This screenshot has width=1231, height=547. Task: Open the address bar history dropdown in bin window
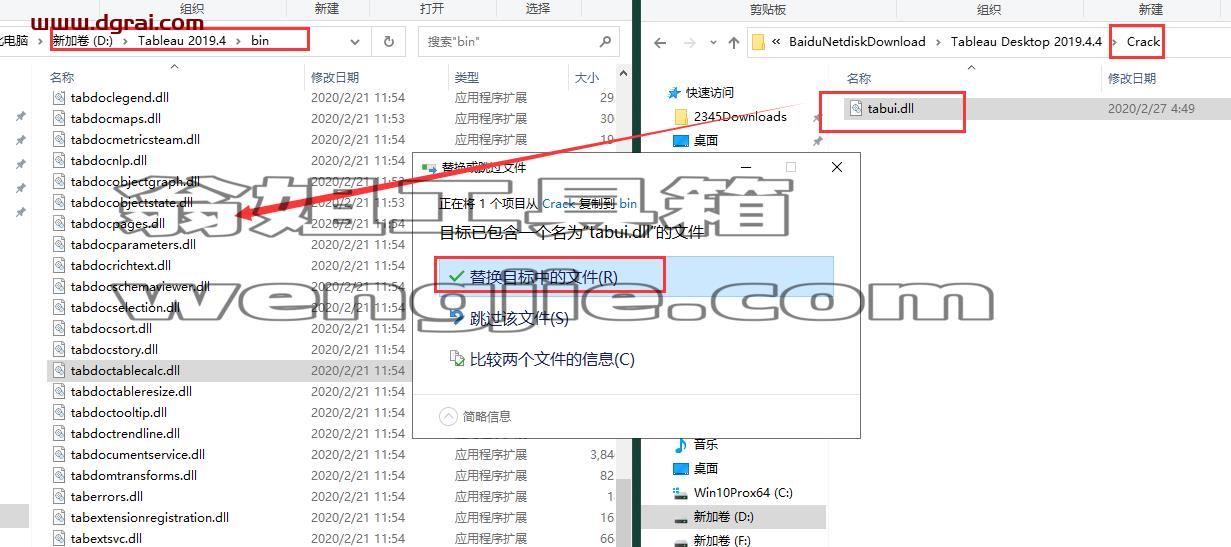(357, 42)
